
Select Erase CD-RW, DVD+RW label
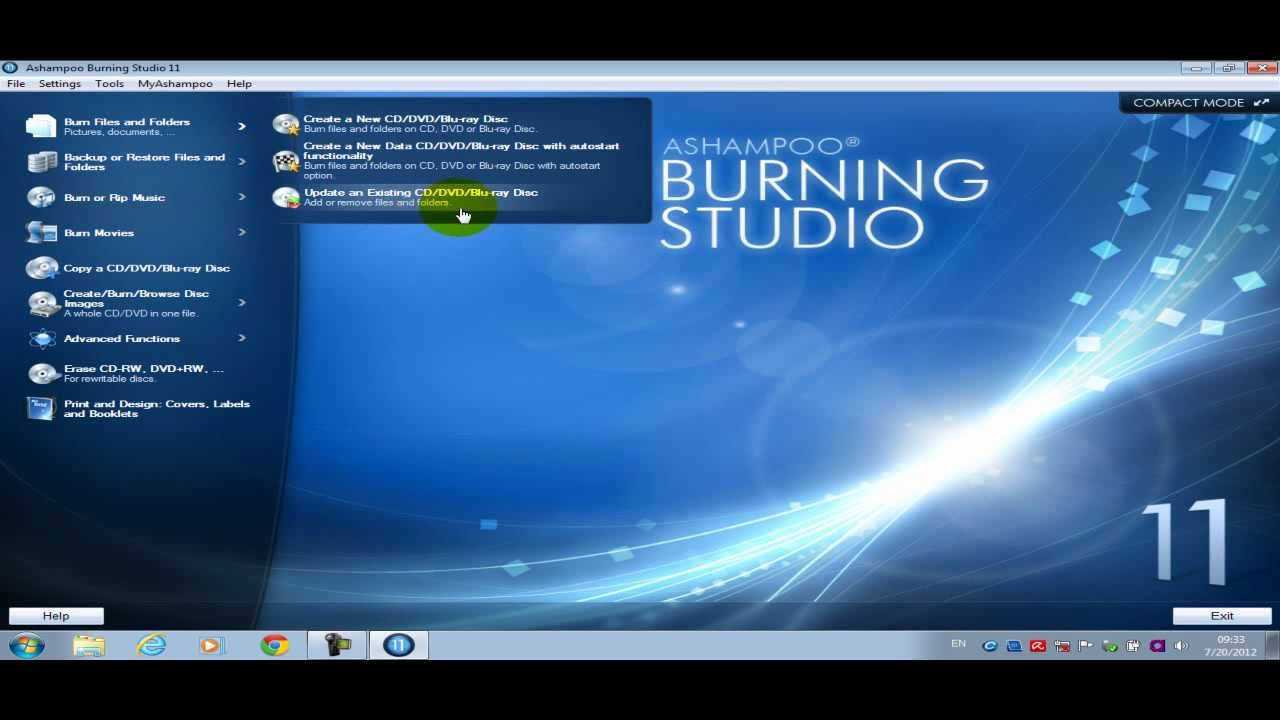(144, 369)
